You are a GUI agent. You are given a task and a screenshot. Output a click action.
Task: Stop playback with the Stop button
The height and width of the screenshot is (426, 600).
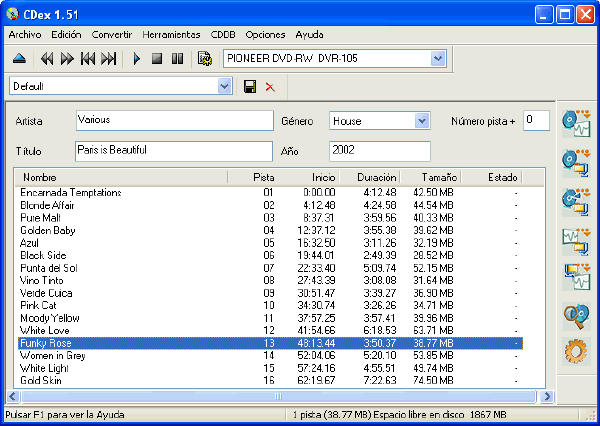(x=157, y=59)
